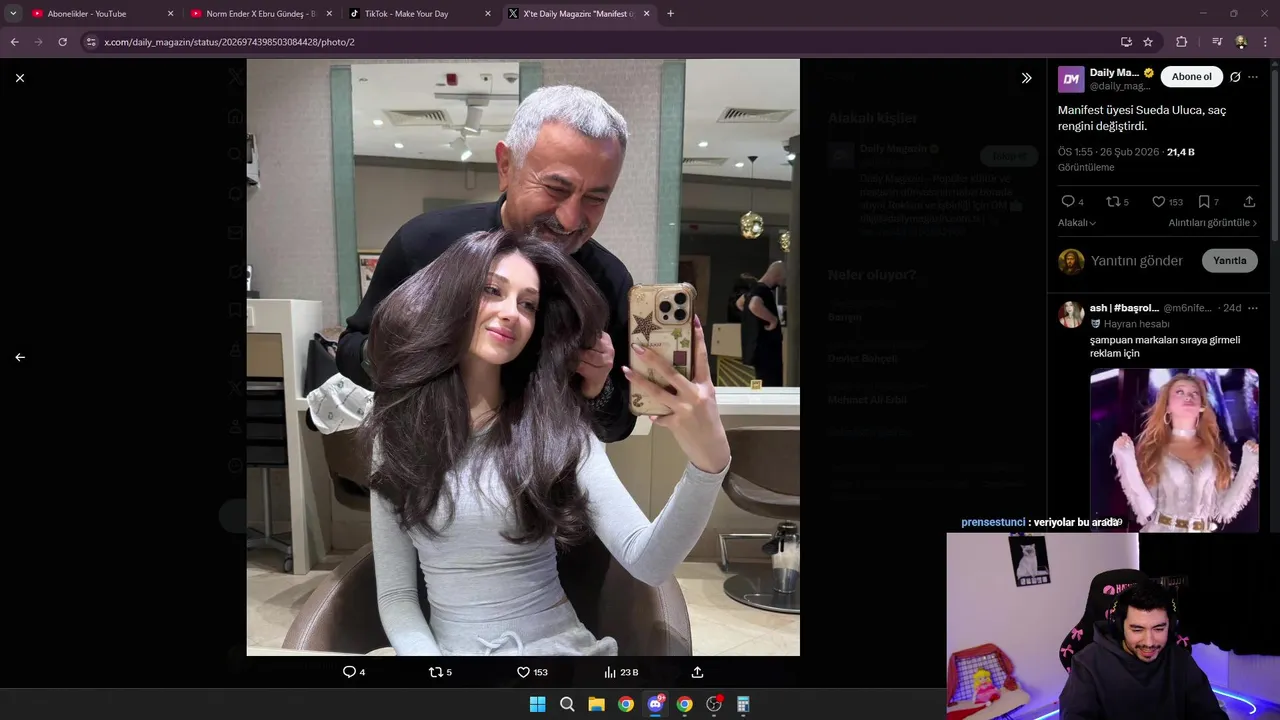Open OBS Studio from the taskbar
Screen dimensions: 1280x720
point(714,704)
